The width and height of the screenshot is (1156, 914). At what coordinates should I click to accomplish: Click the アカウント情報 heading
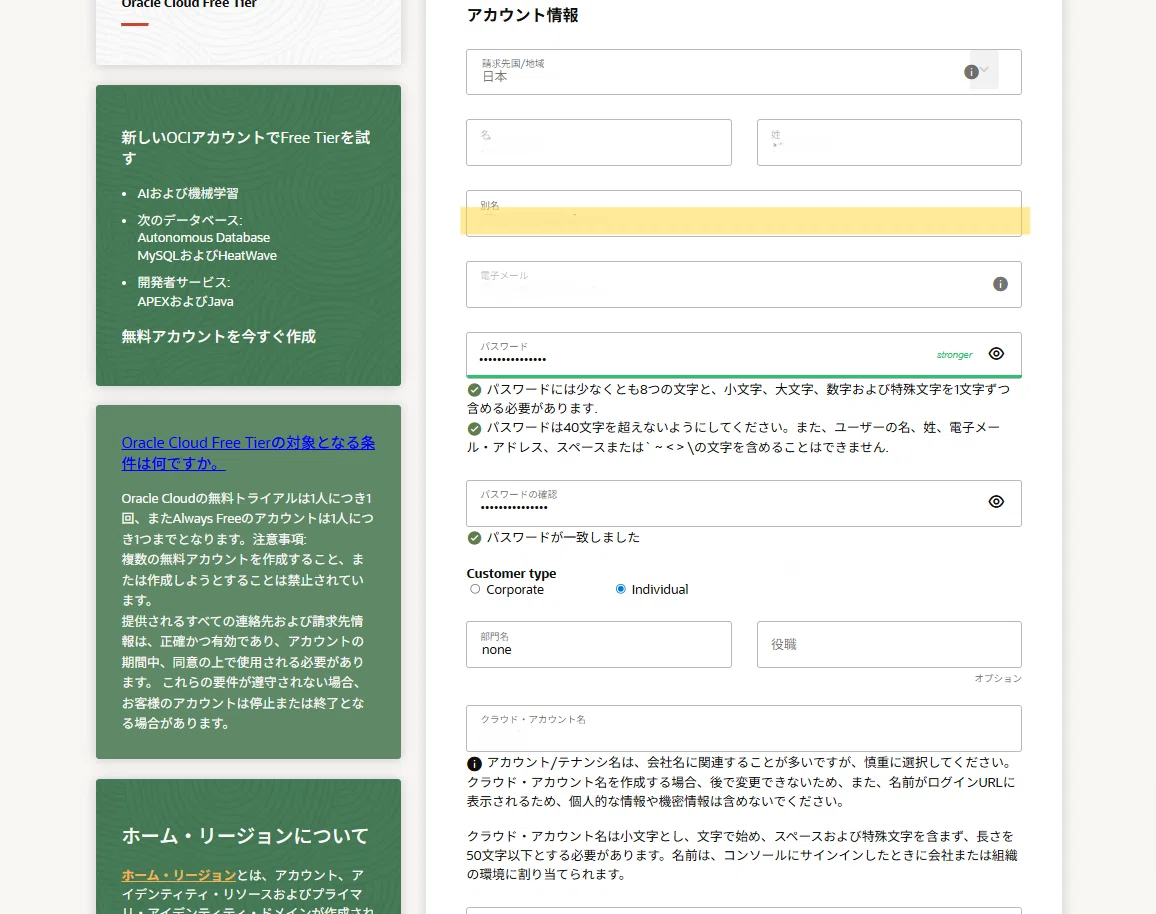tap(522, 15)
